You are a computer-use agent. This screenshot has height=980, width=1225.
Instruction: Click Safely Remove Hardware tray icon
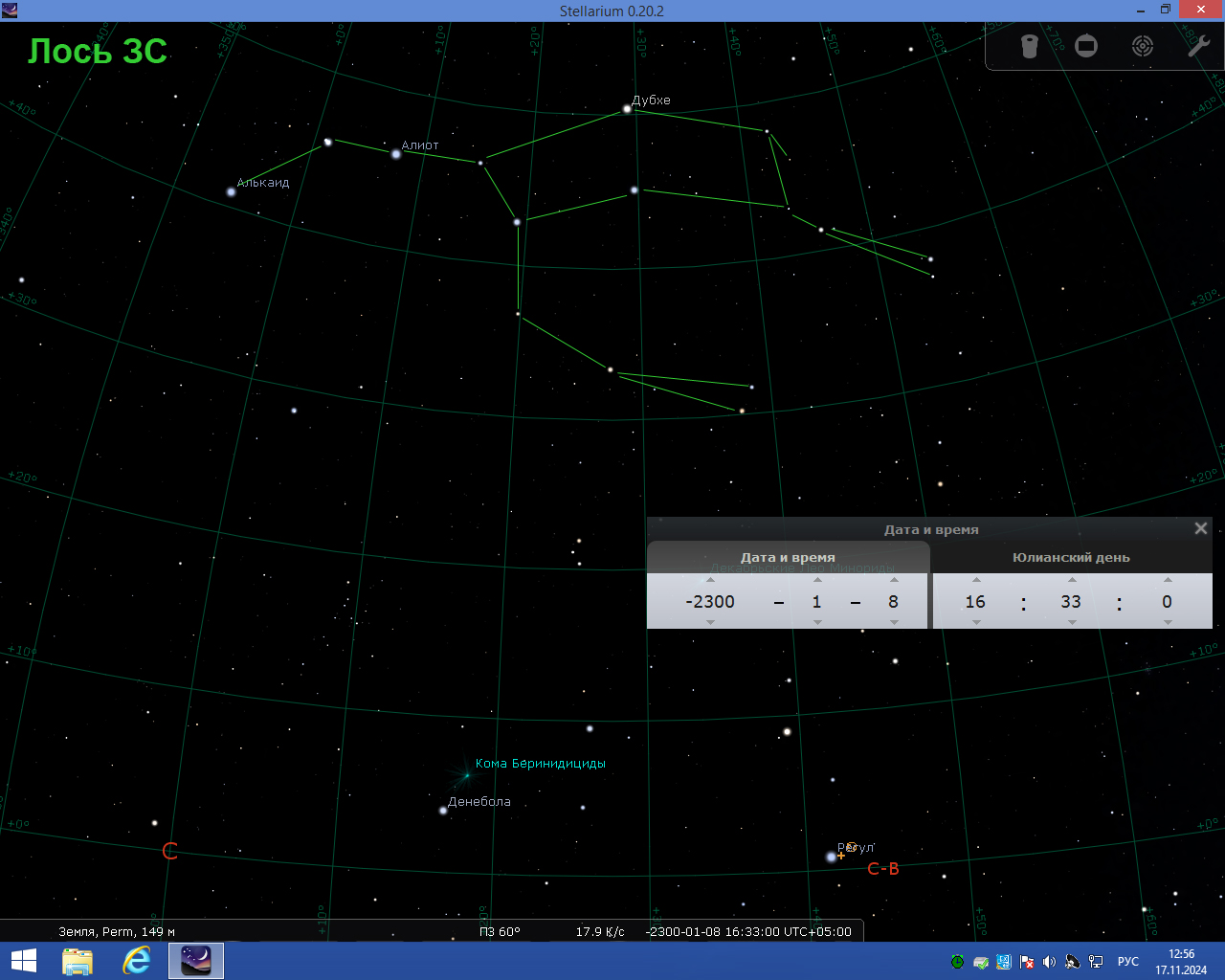coord(981,962)
